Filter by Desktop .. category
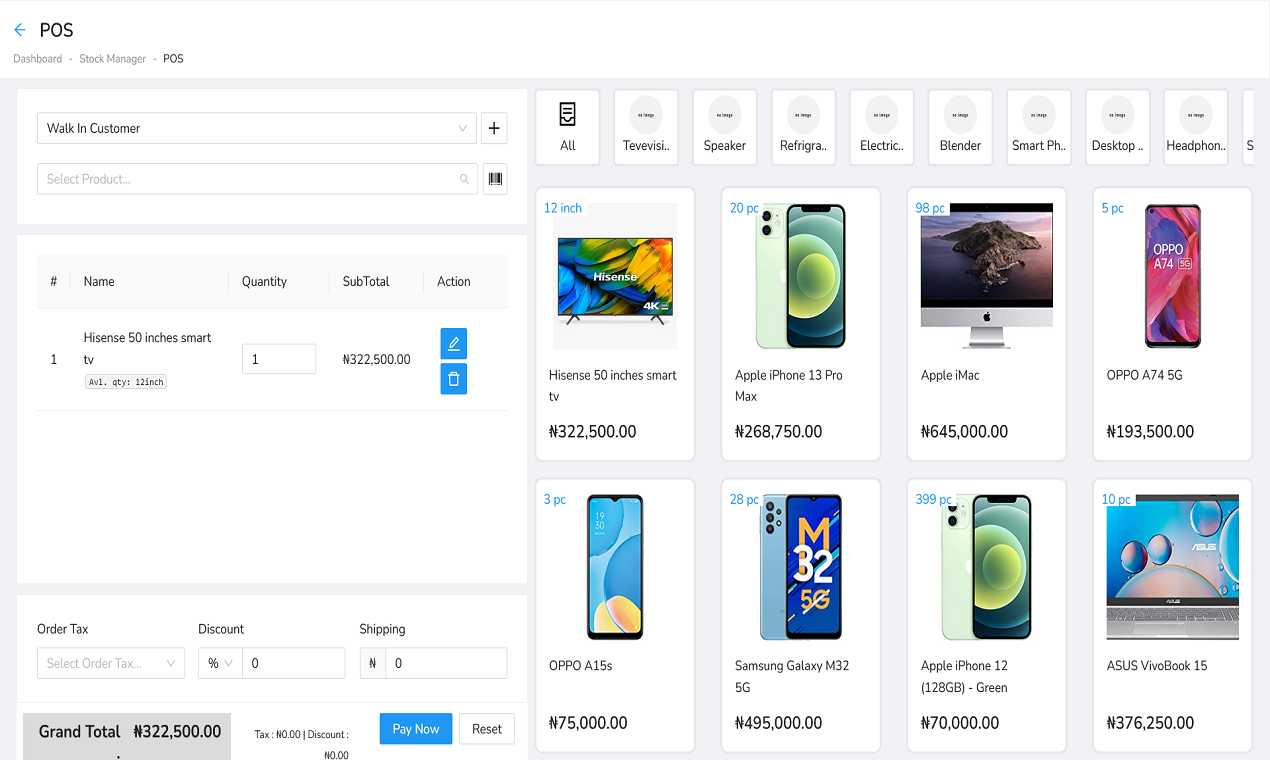This screenshot has height=760, width=1270. [x=1117, y=127]
